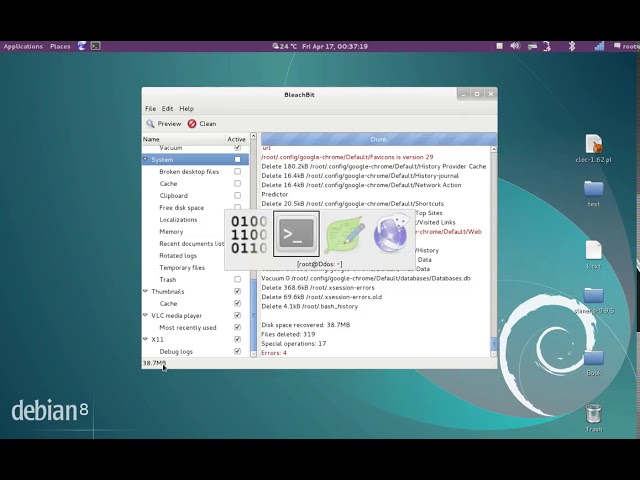Enable the Broken desktop files checkbox
640x480 pixels.
coord(238,171)
